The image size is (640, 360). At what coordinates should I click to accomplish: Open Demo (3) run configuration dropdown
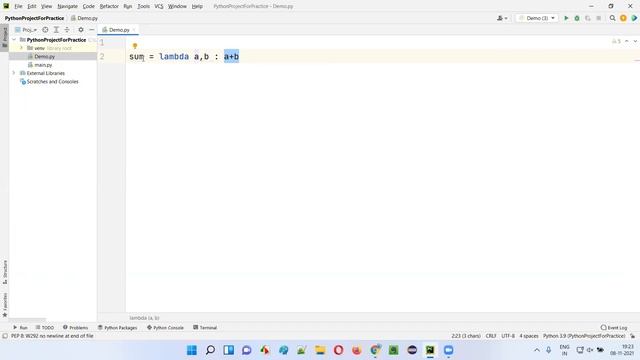click(537, 18)
